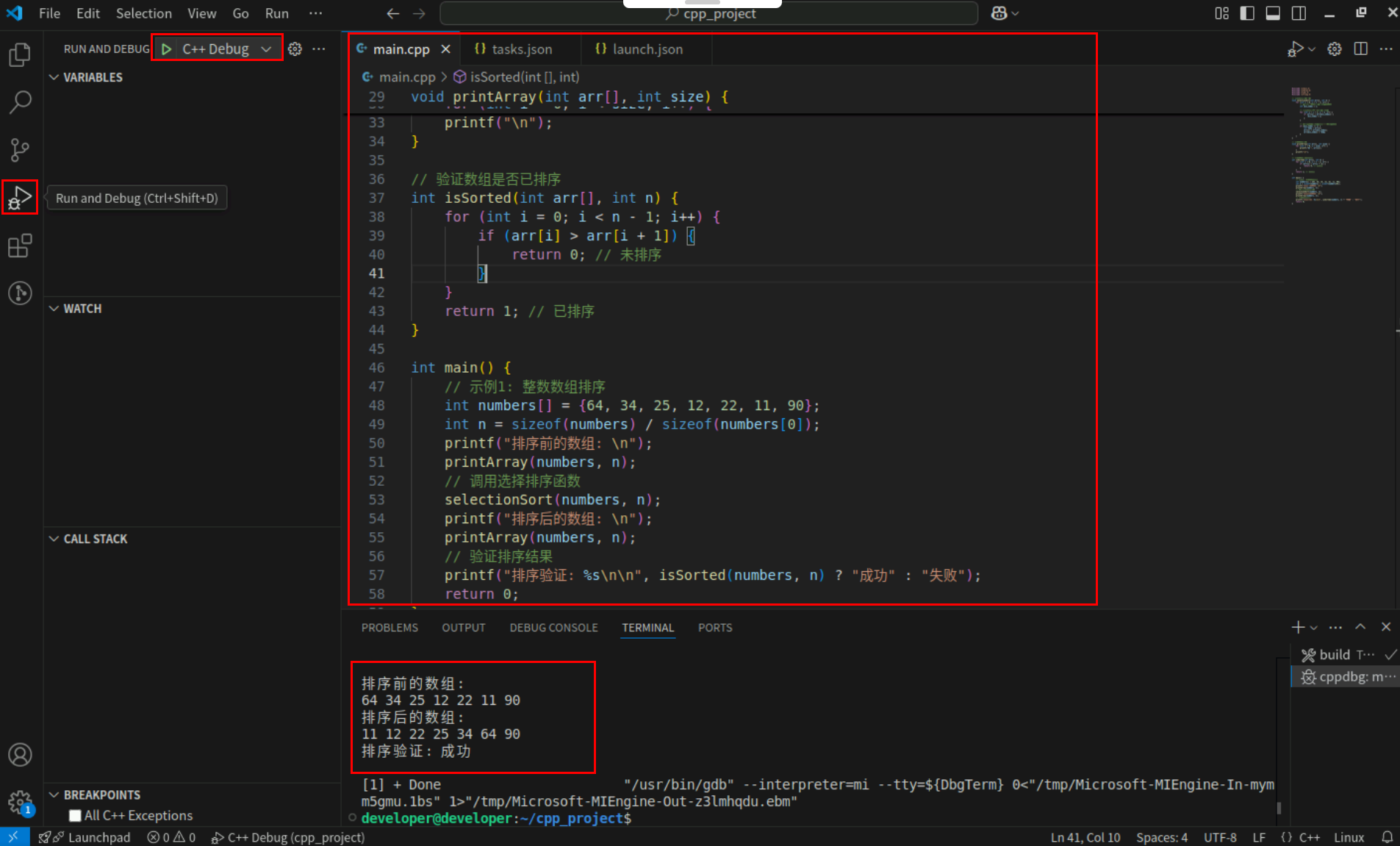The height and width of the screenshot is (846, 1400).
Task: Maximize the panel with the chevron up
Action: point(1360,627)
